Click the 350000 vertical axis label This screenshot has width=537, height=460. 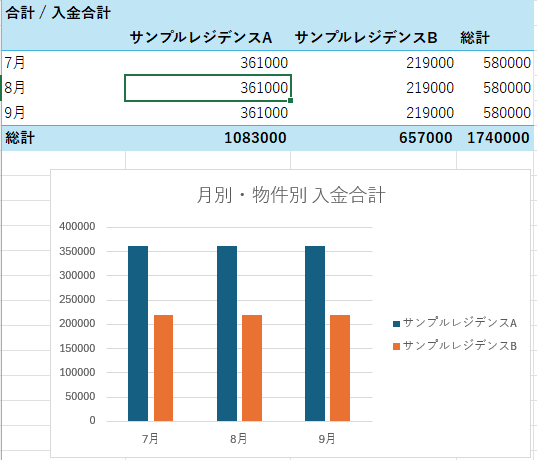pos(77,251)
